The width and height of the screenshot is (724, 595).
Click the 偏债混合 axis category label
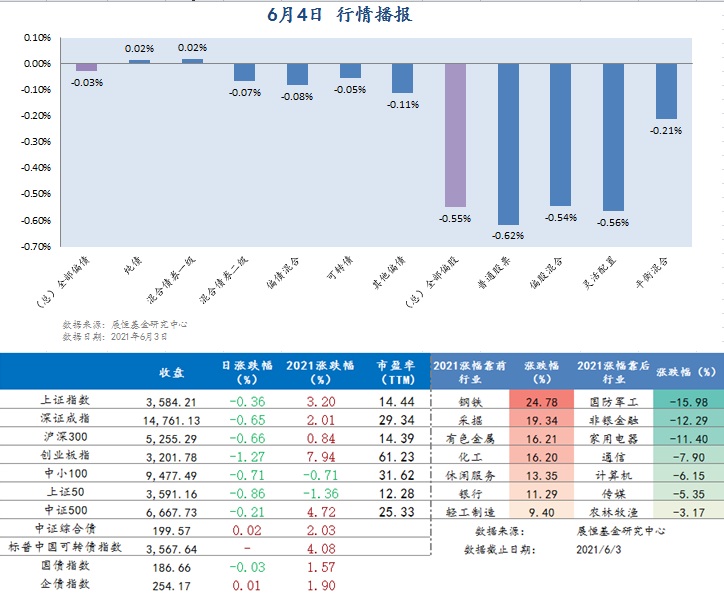click(x=283, y=272)
